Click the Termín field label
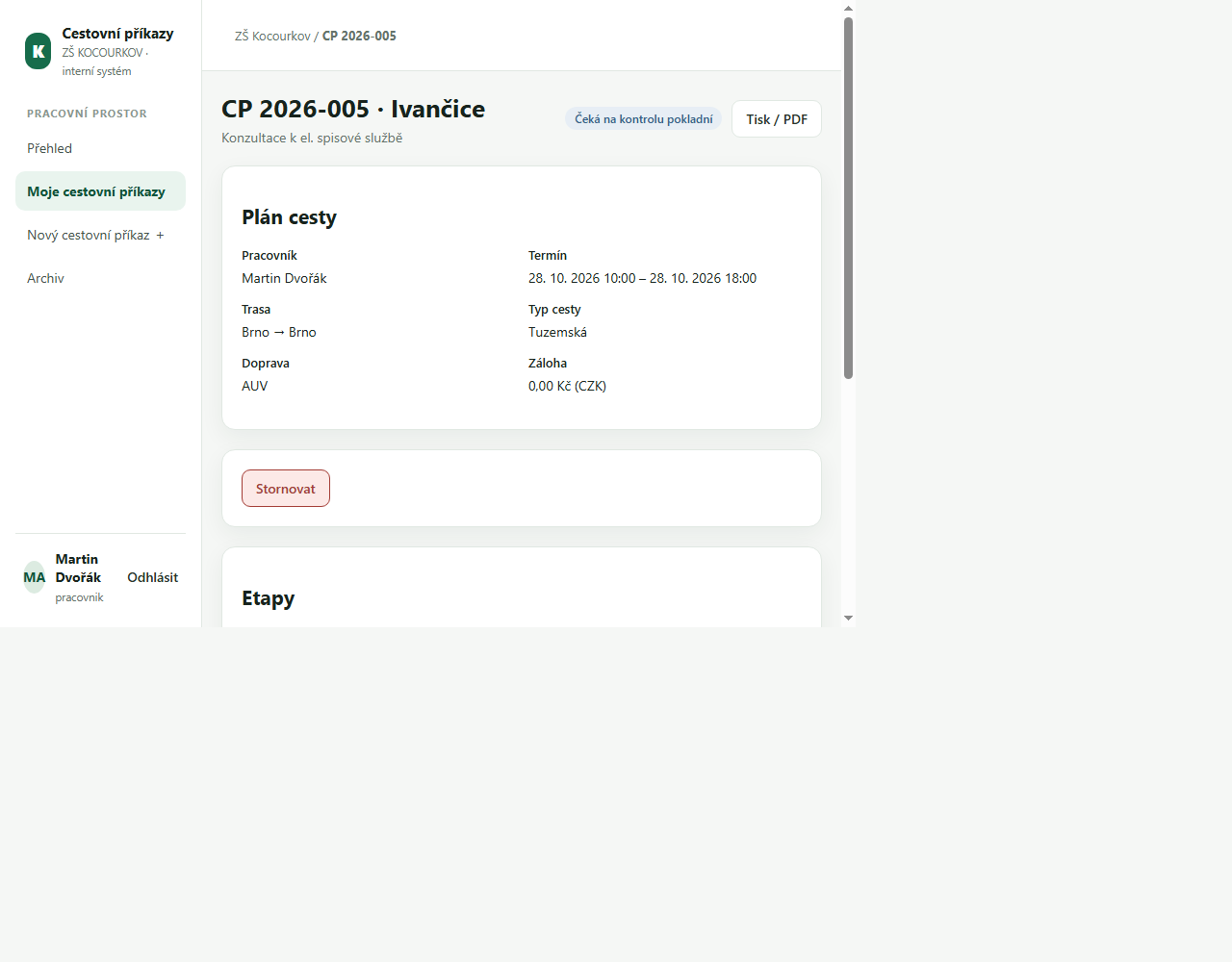The image size is (1232, 962). coord(548,255)
